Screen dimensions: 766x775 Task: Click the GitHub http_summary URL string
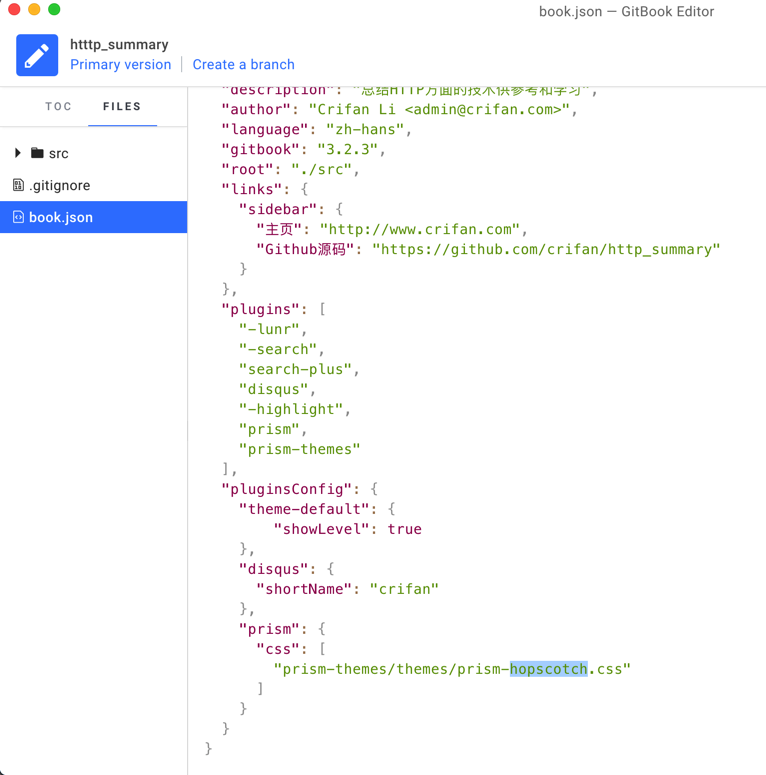(546, 249)
